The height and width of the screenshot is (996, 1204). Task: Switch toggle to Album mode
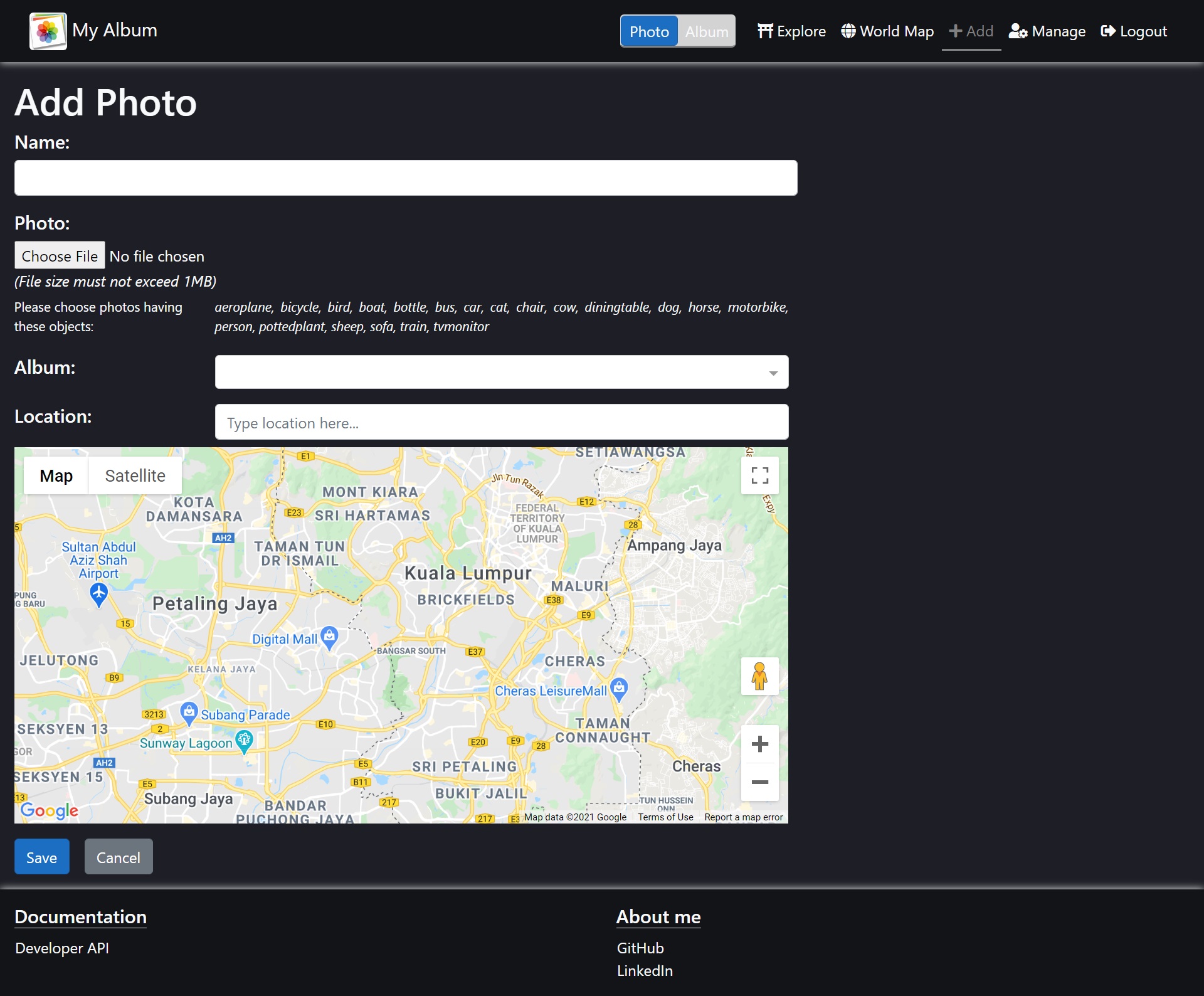point(706,31)
